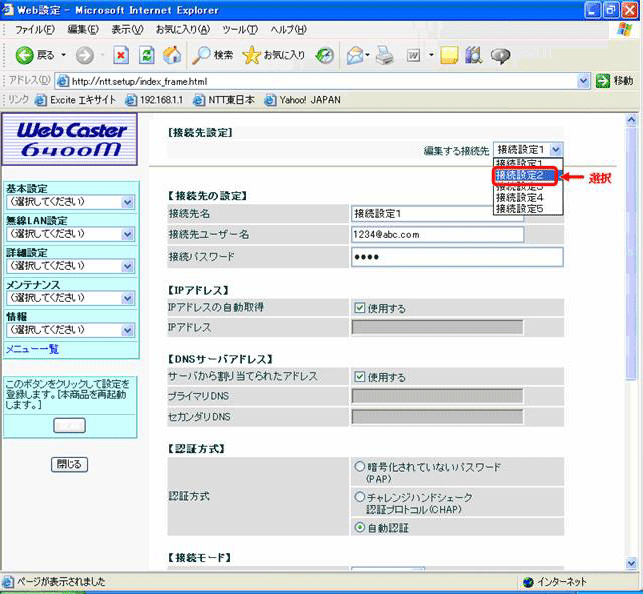Viewport: 643px width, 594px height.
Task: Select the 自動認証 radio button
Action: (x=360, y=527)
